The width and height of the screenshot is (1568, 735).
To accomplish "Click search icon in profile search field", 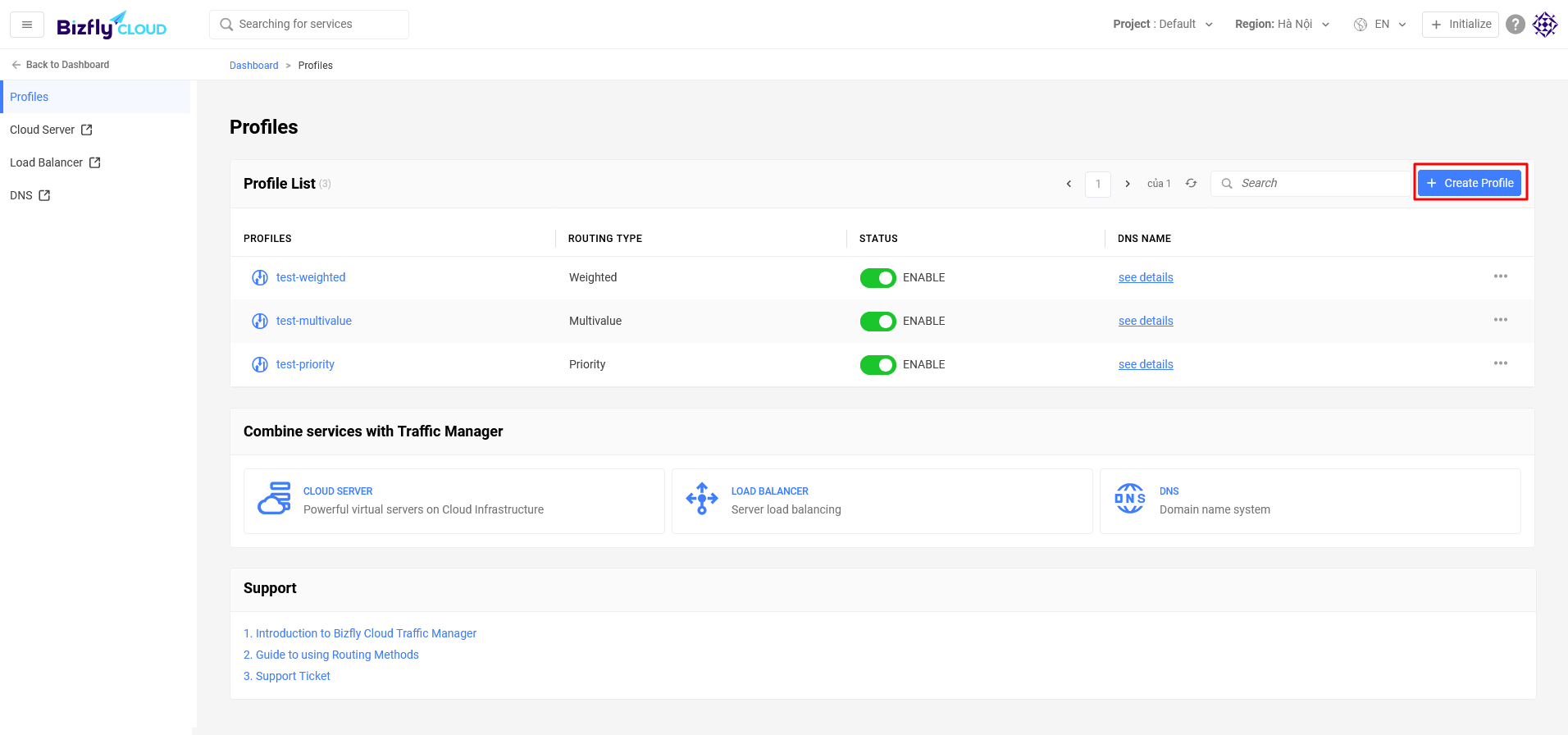I will point(1227,184).
